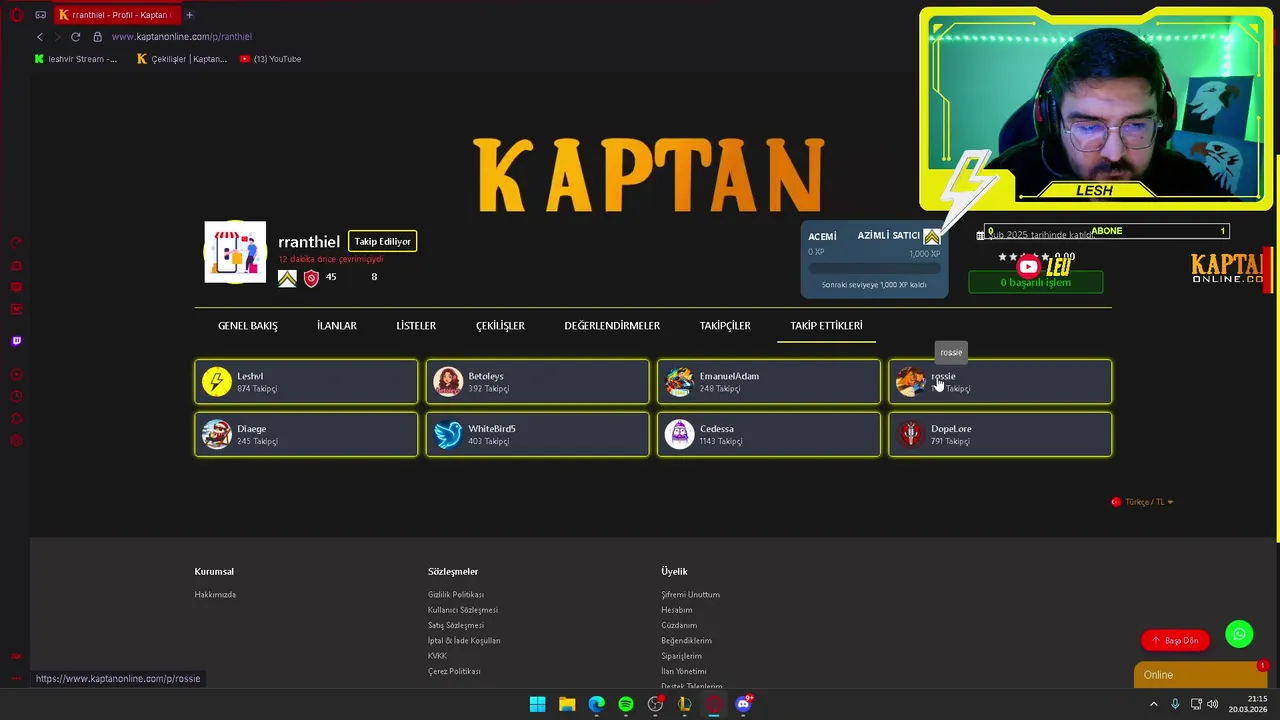1280x720 pixels.
Task: Open DopeLore's red avatar
Action: [x=910, y=434]
